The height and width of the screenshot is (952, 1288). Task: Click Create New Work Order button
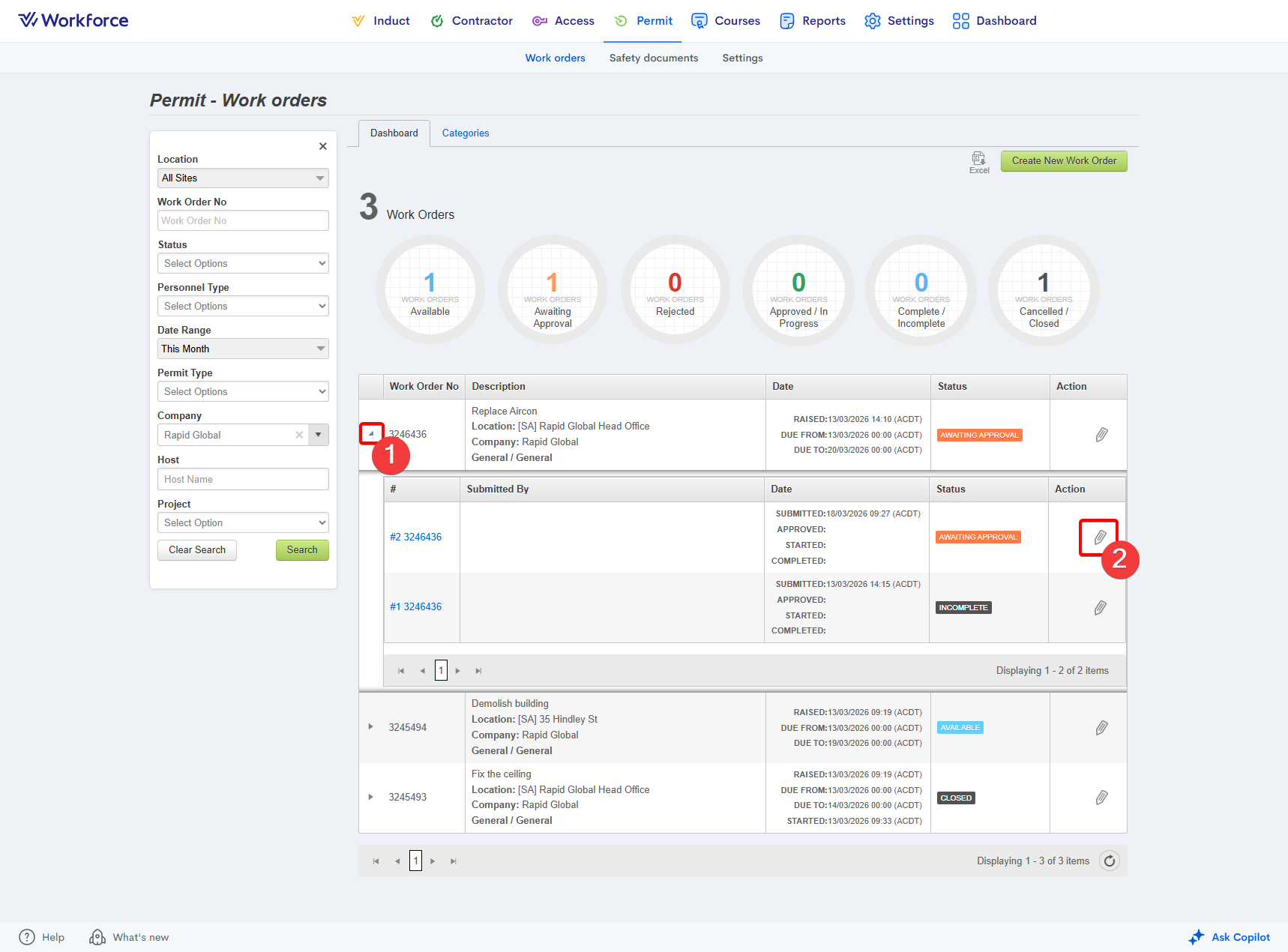click(1063, 160)
